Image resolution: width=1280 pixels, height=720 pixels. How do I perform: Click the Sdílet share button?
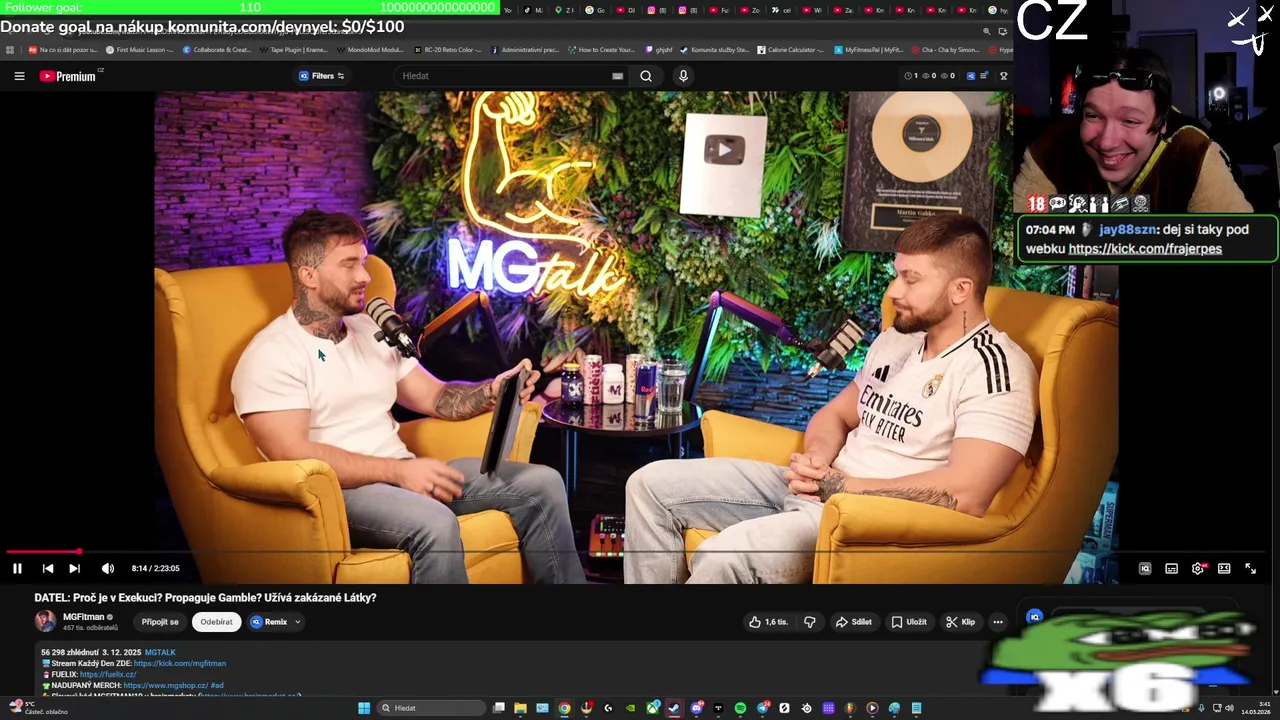click(853, 622)
